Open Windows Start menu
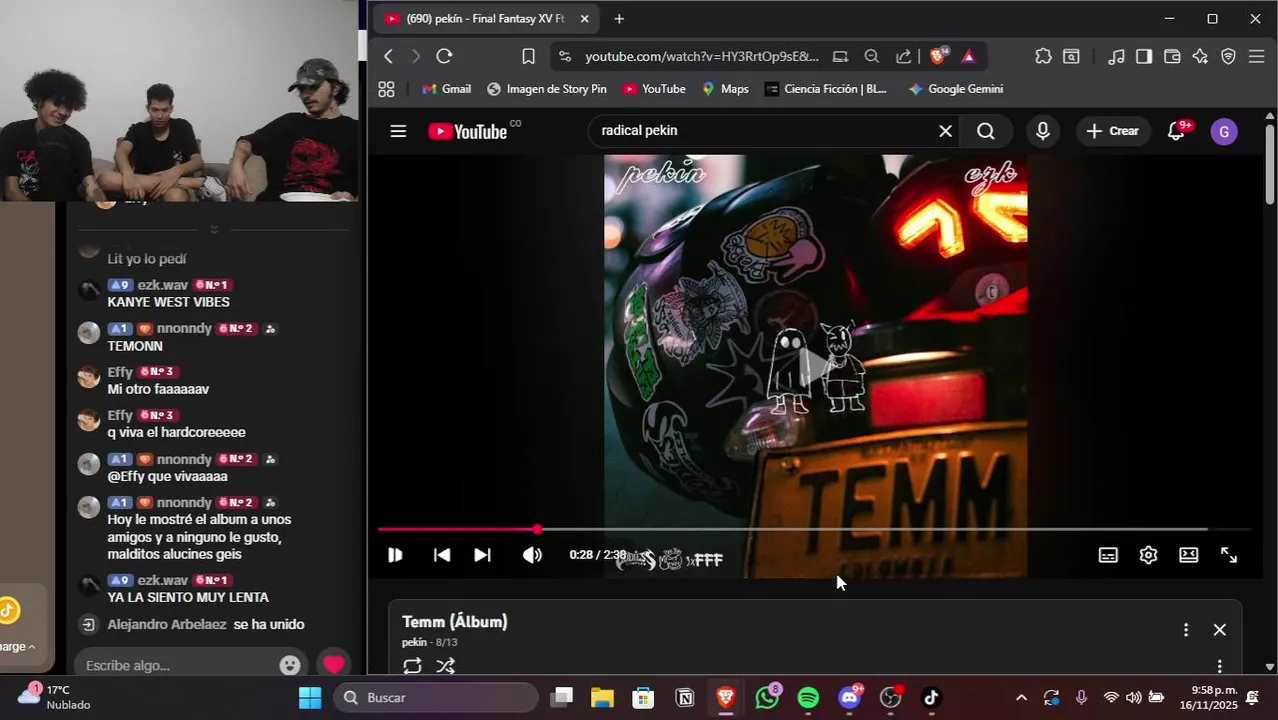 310,698
